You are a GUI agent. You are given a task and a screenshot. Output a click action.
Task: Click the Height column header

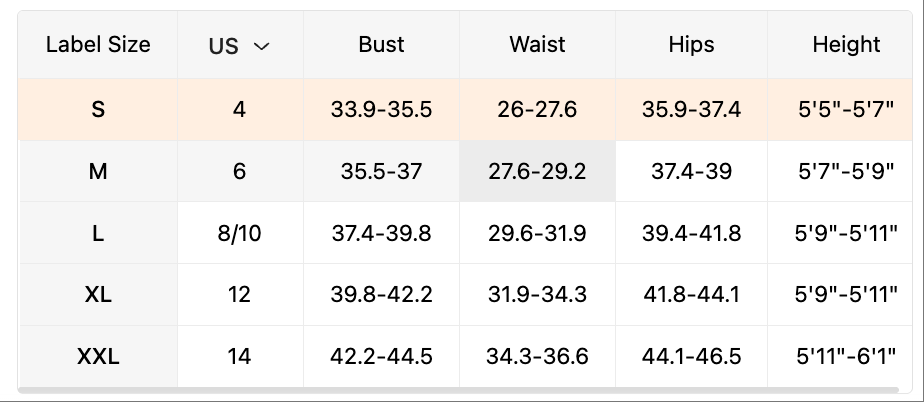coord(846,45)
